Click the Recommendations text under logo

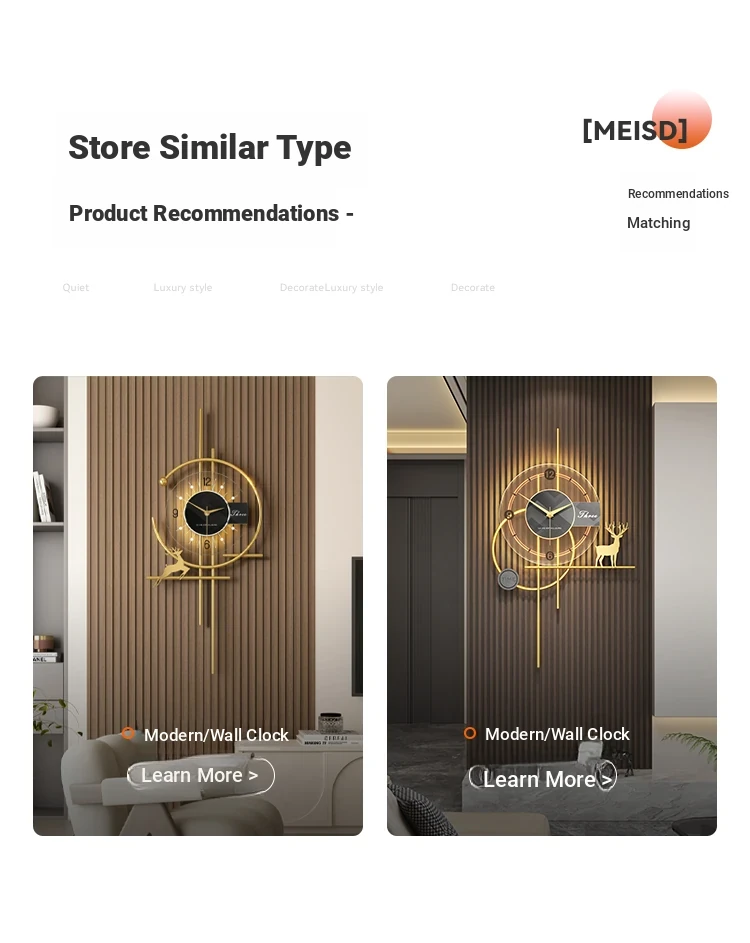pos(678,194)
